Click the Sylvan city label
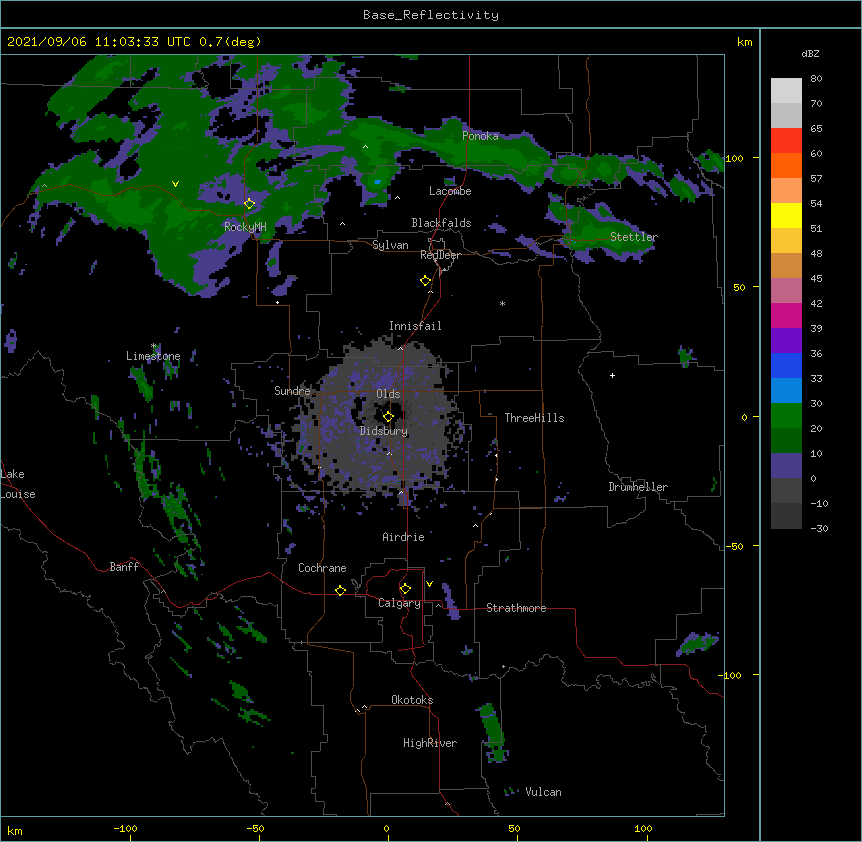Viewport: 862px width, 842px height. 390,245
